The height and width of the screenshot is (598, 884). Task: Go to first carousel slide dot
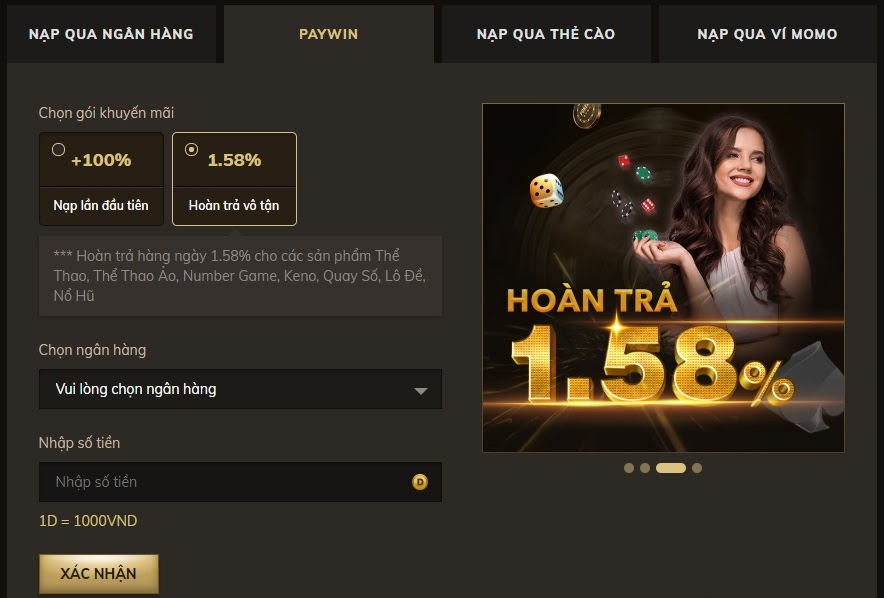click(629, 468)
